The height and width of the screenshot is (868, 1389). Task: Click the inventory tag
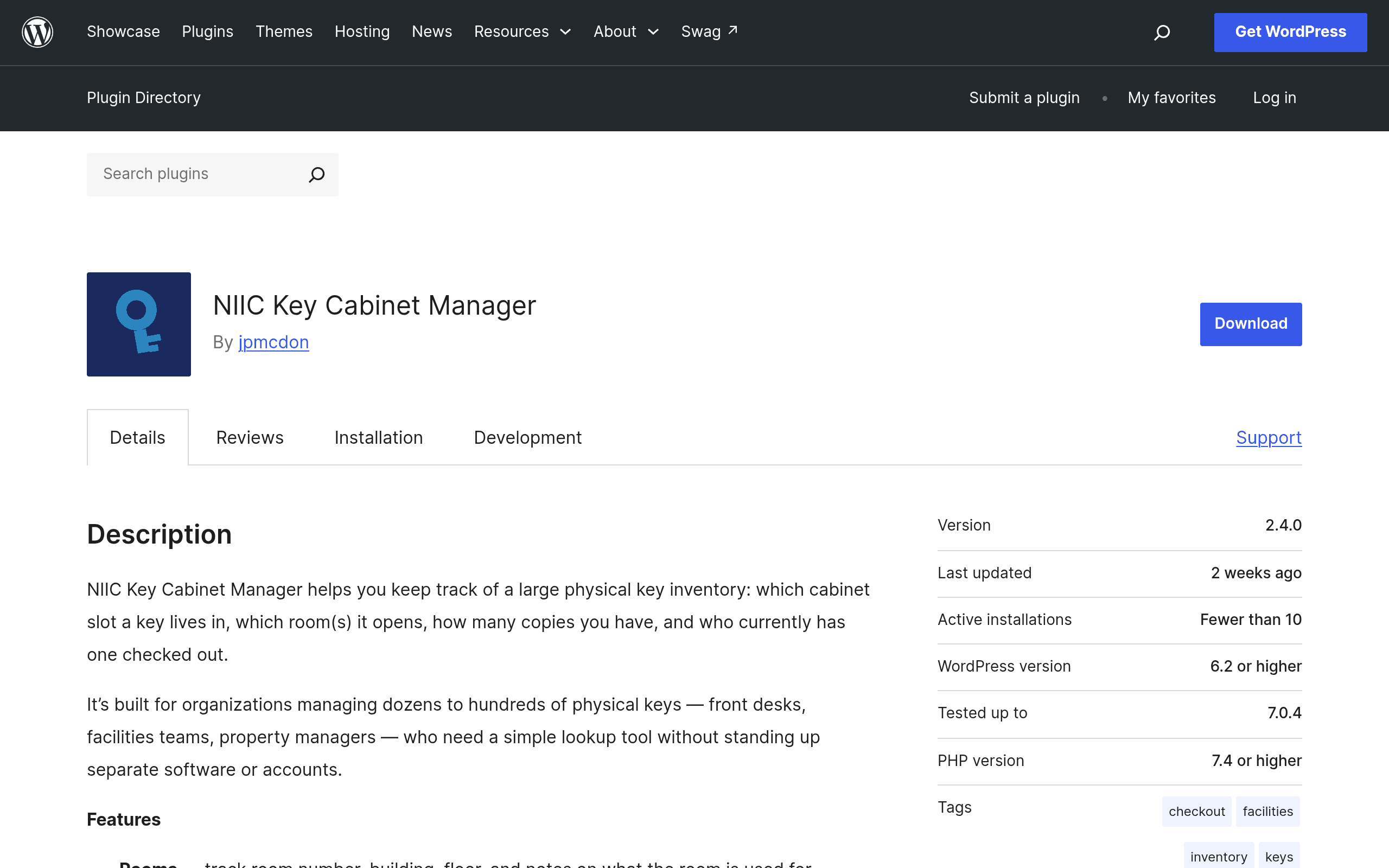coord(1219,856)
